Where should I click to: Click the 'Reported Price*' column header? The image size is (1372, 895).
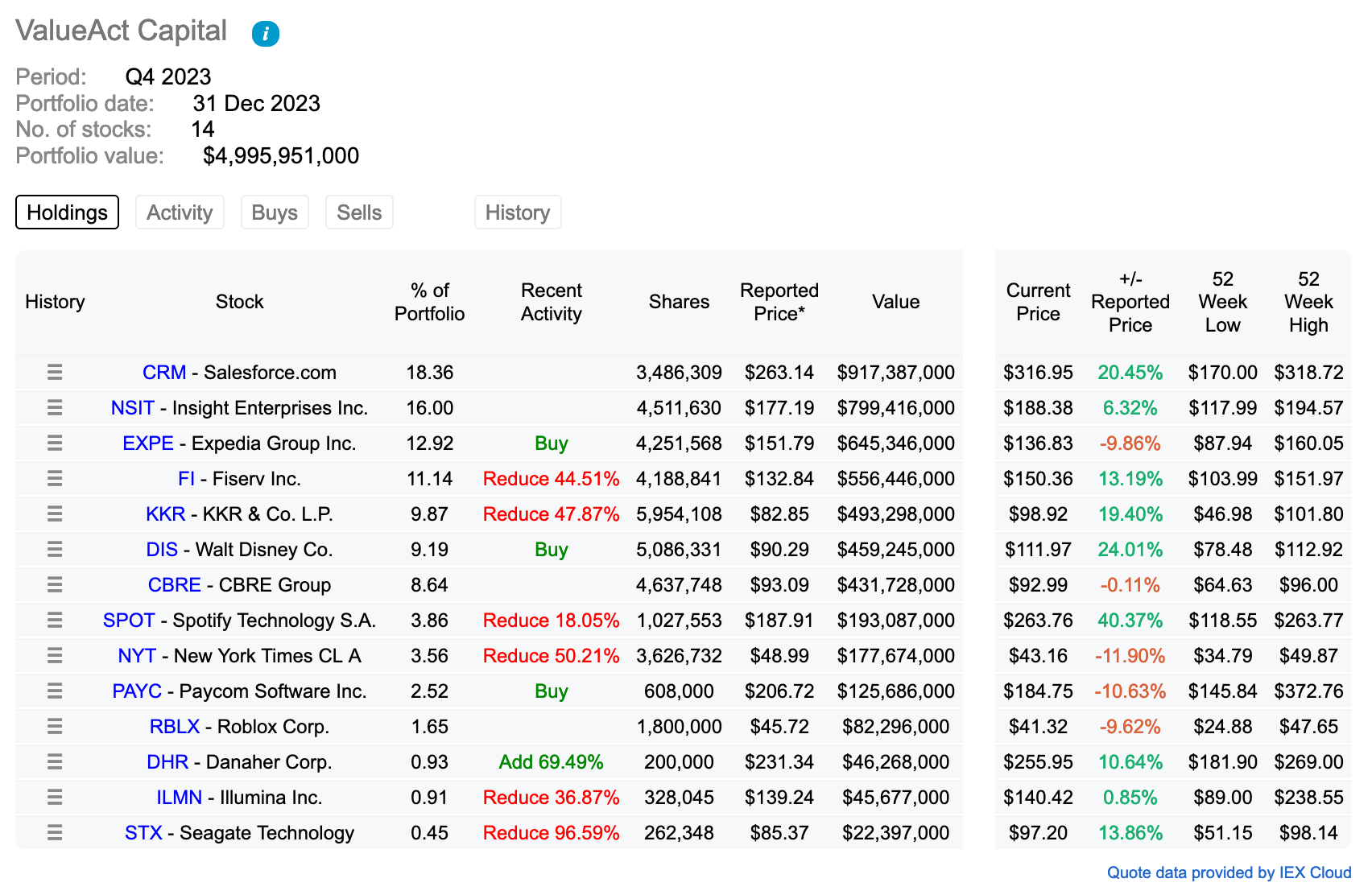pos(779,302)
